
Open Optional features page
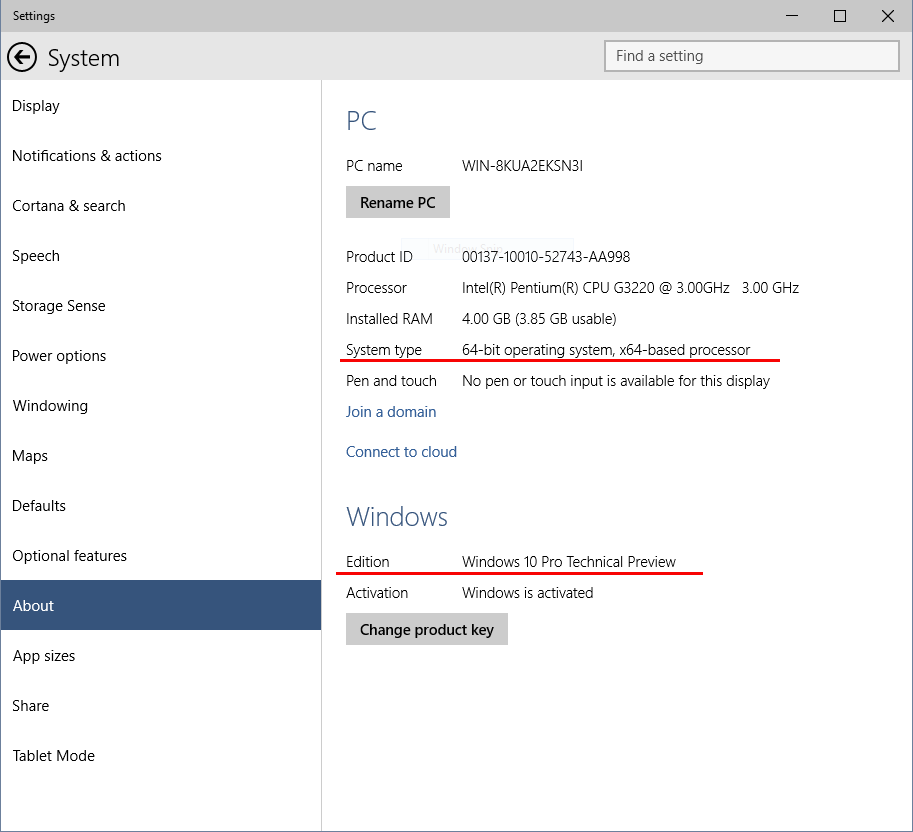click(x=161, y=556)
